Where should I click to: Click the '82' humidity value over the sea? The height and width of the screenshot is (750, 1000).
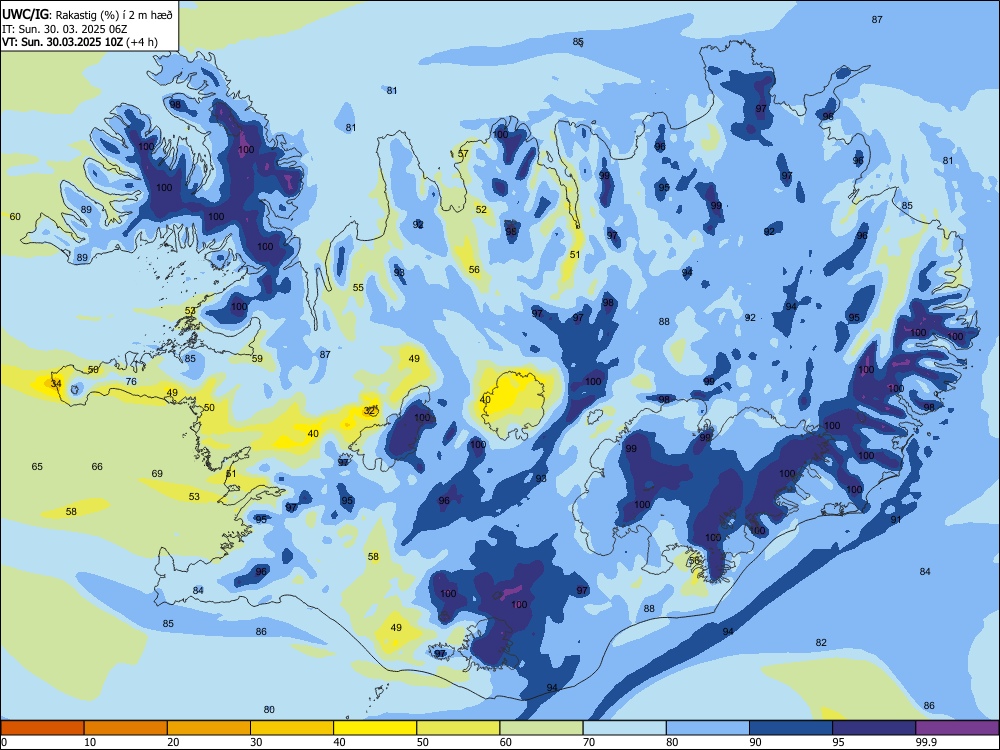[821, 642]
